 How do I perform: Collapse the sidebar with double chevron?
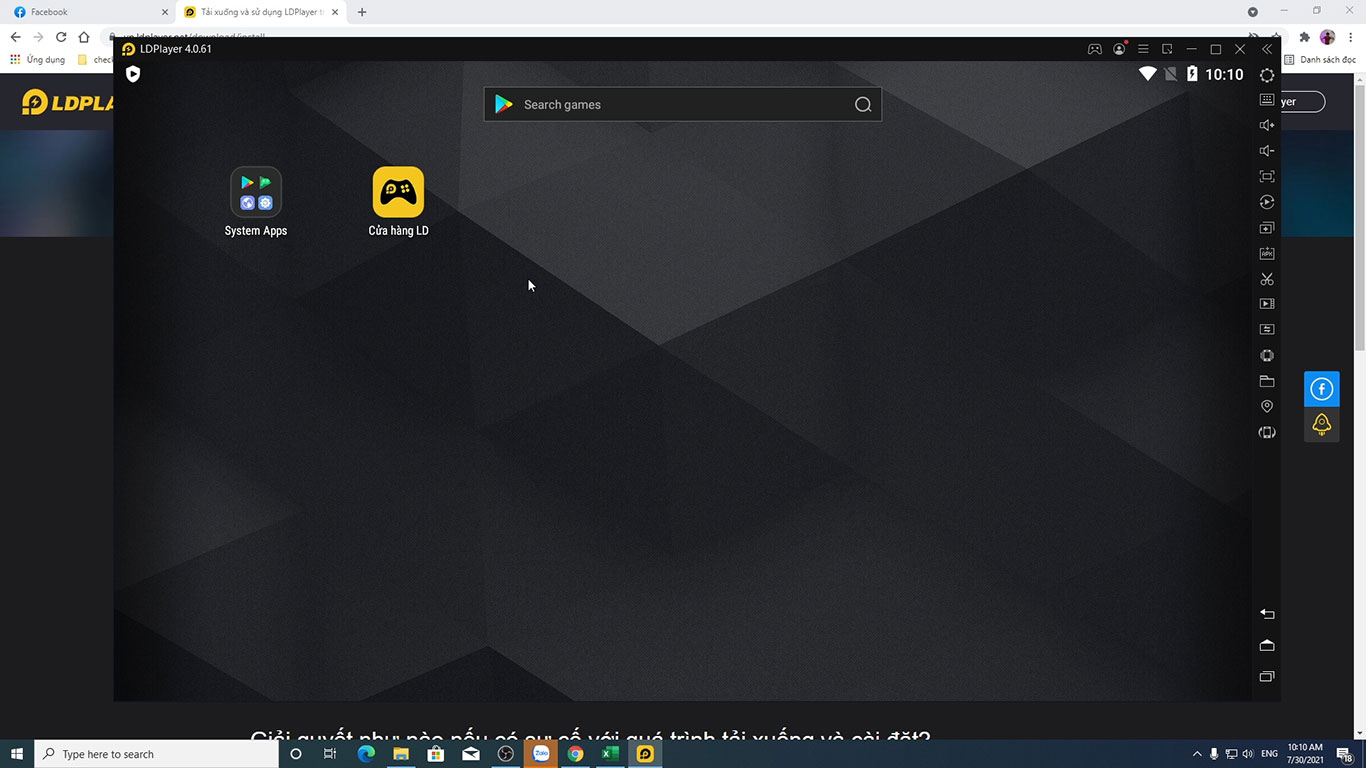point(1267,49)
